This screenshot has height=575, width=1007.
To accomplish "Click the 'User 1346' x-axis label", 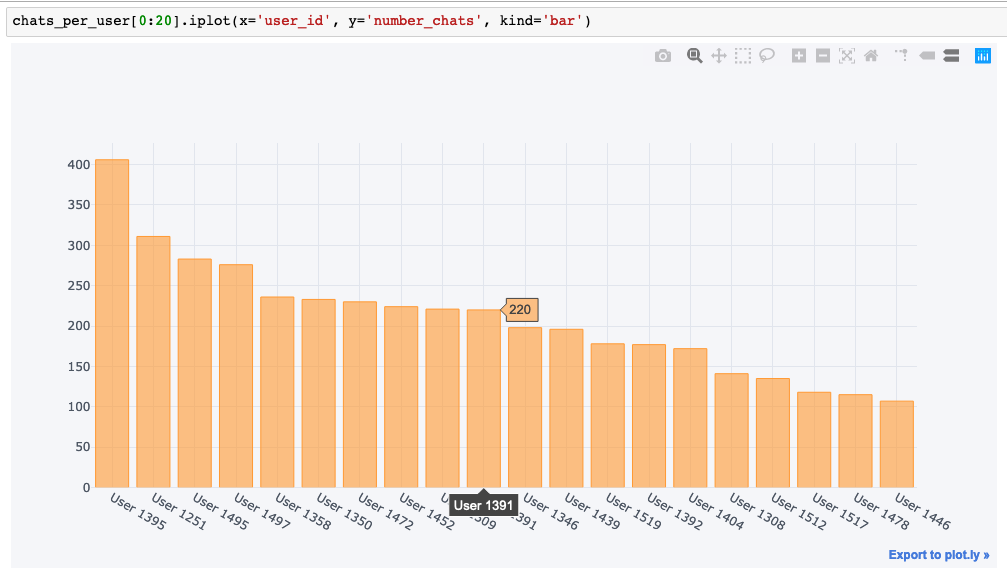I will pyautogui.click(x=551, y=511).
